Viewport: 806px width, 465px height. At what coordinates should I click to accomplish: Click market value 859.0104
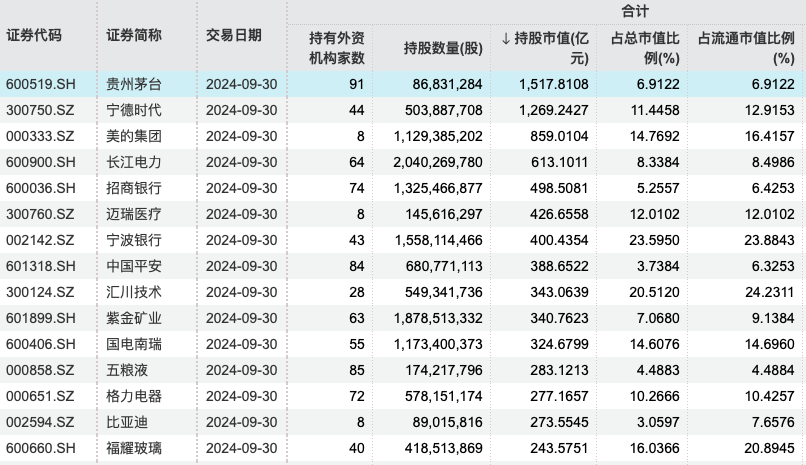pyautogui.click(x=559, y=136)
